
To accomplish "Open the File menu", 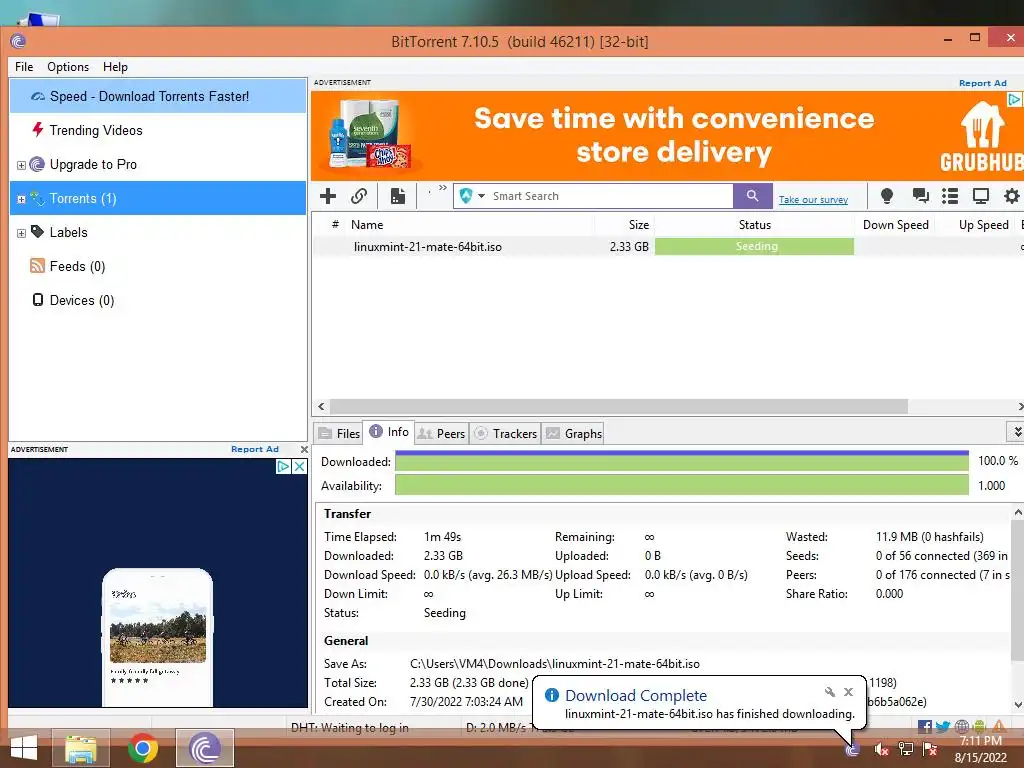I will (24, 67).
